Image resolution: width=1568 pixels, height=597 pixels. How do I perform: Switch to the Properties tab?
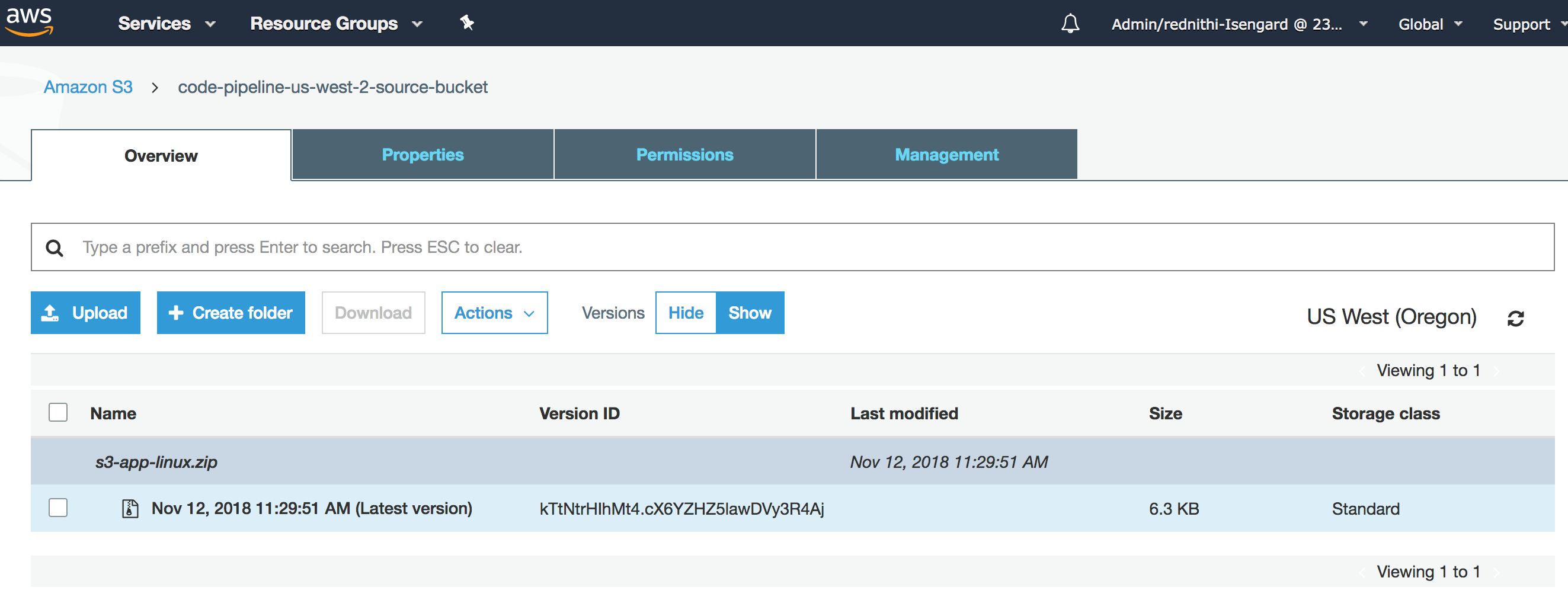point(423,155)
